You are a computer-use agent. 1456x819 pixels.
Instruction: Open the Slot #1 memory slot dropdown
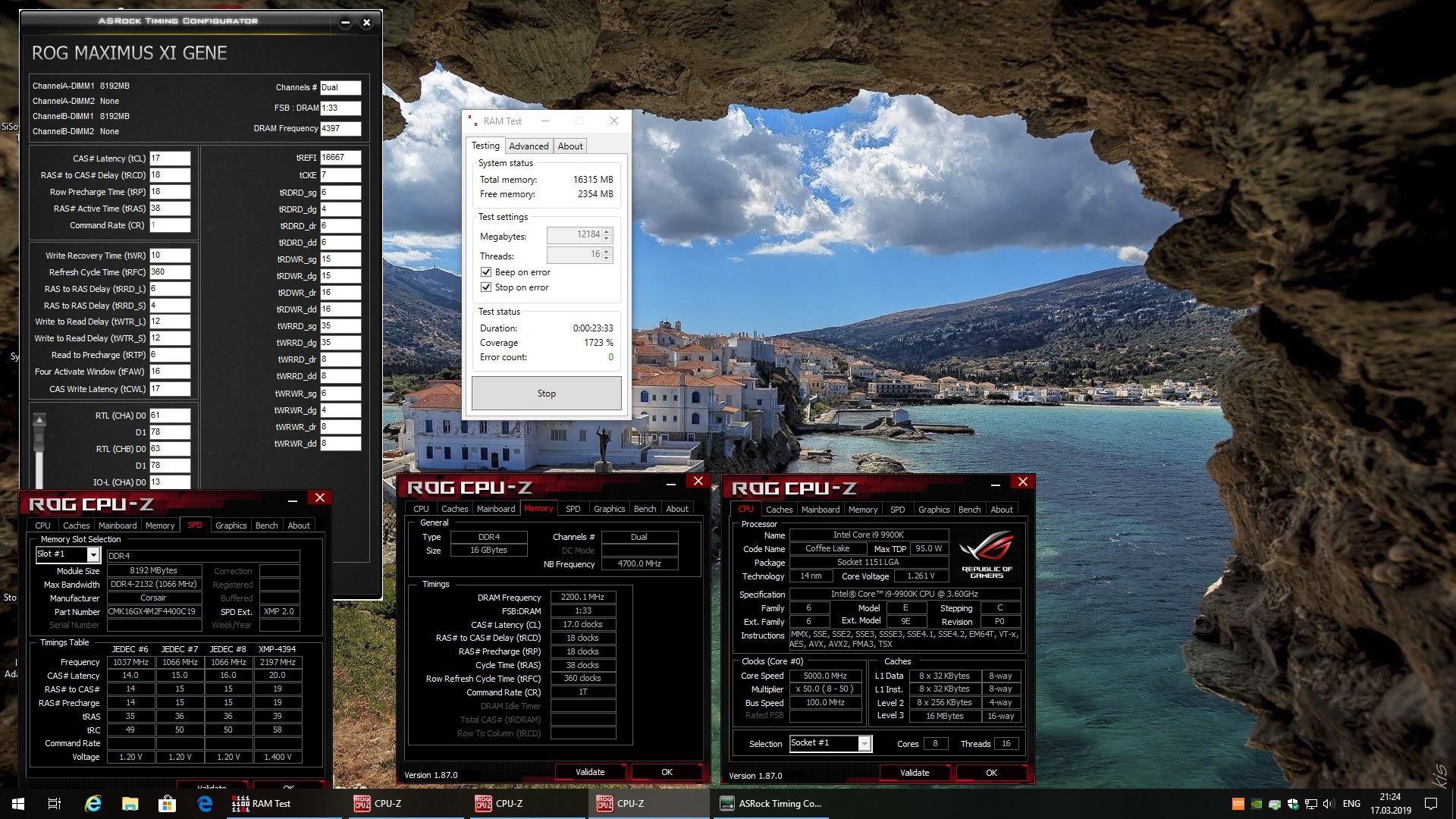93,554
